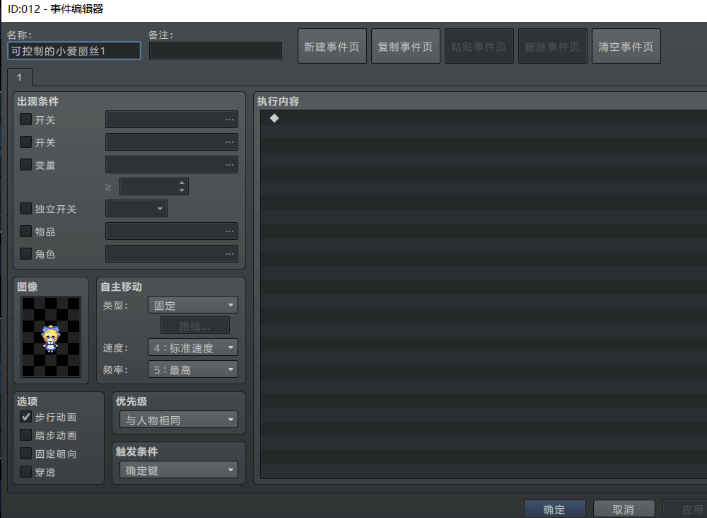This screenshot has width=707, height=518.
Task: Enable the 穿透 option checkbox
Action: 26,471
